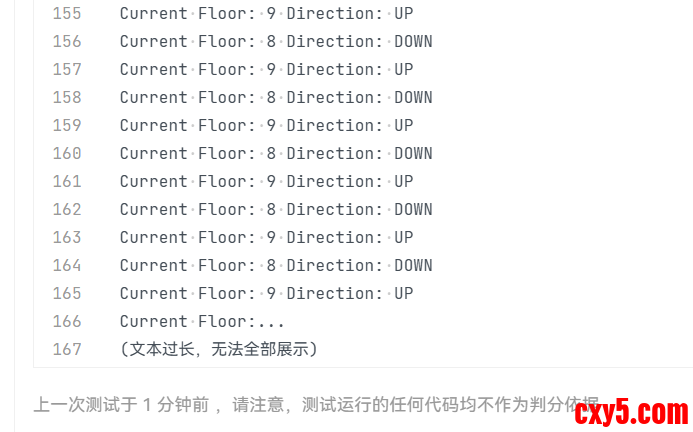The image size is (693, 432).
Task: Click the word DOWN on line 156
Action: (413, 42)
